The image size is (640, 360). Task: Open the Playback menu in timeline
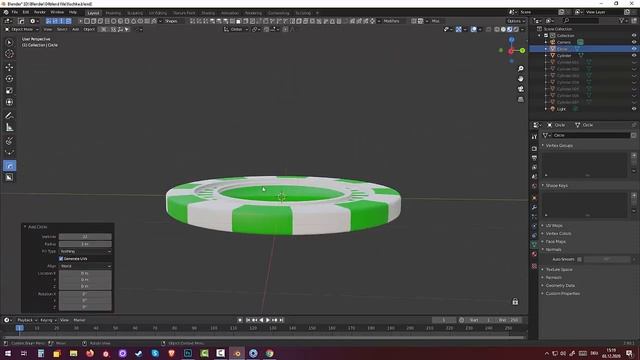(x=27, y=320)
